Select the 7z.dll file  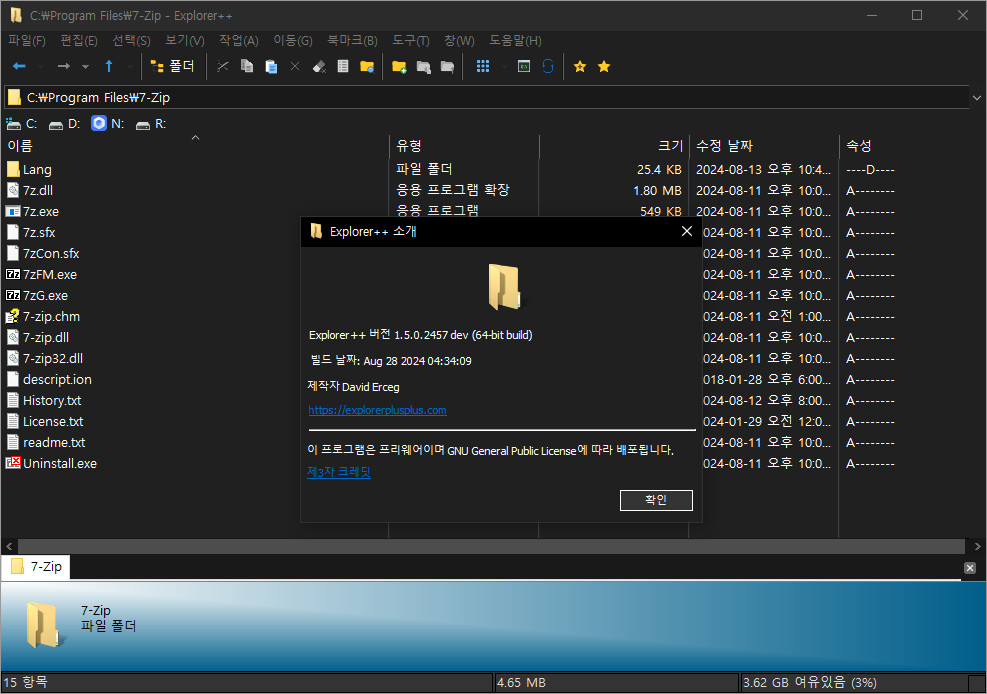(x=30, y=190)
